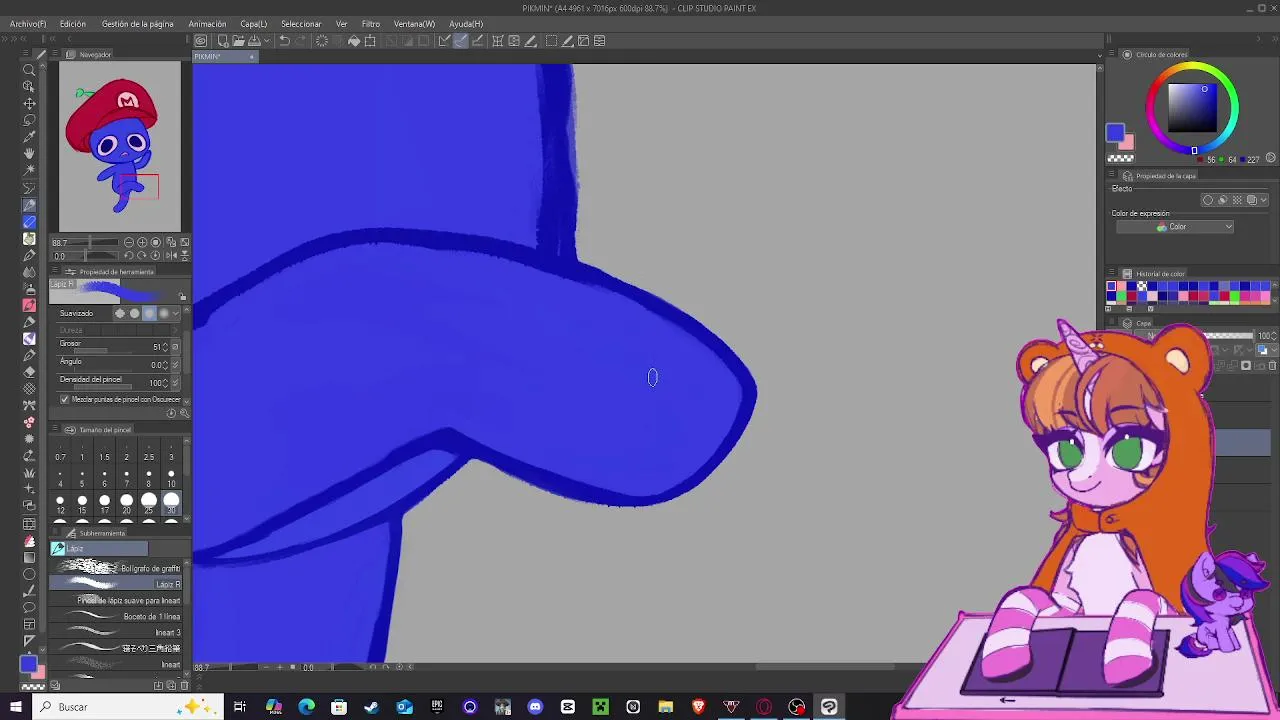
Task: Zoom out in the Navigator panel
Action: (129, 242)
